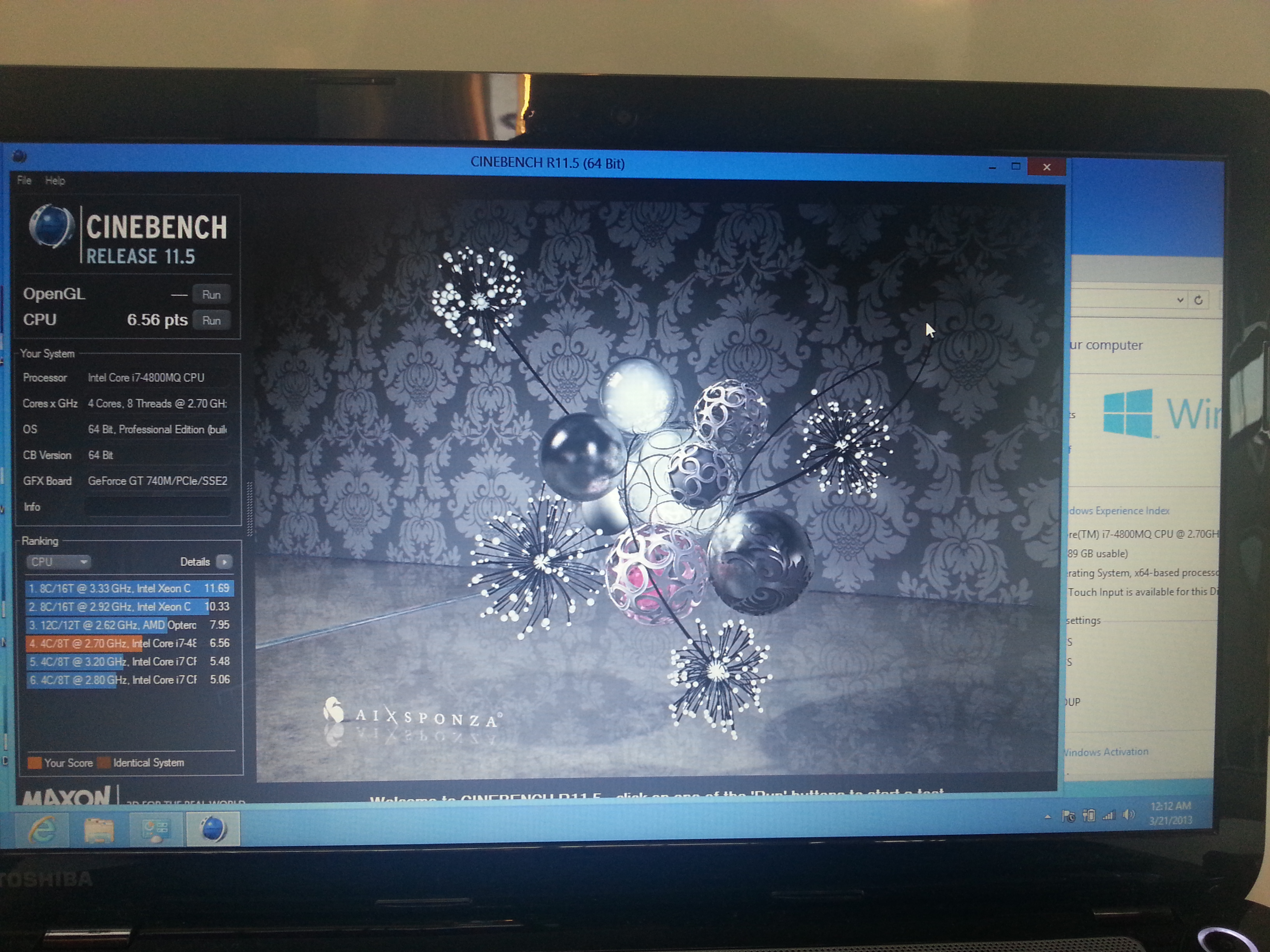Select ranking entry 6 with score 5.06
The image size is (1270, 952).
[130, 680]
